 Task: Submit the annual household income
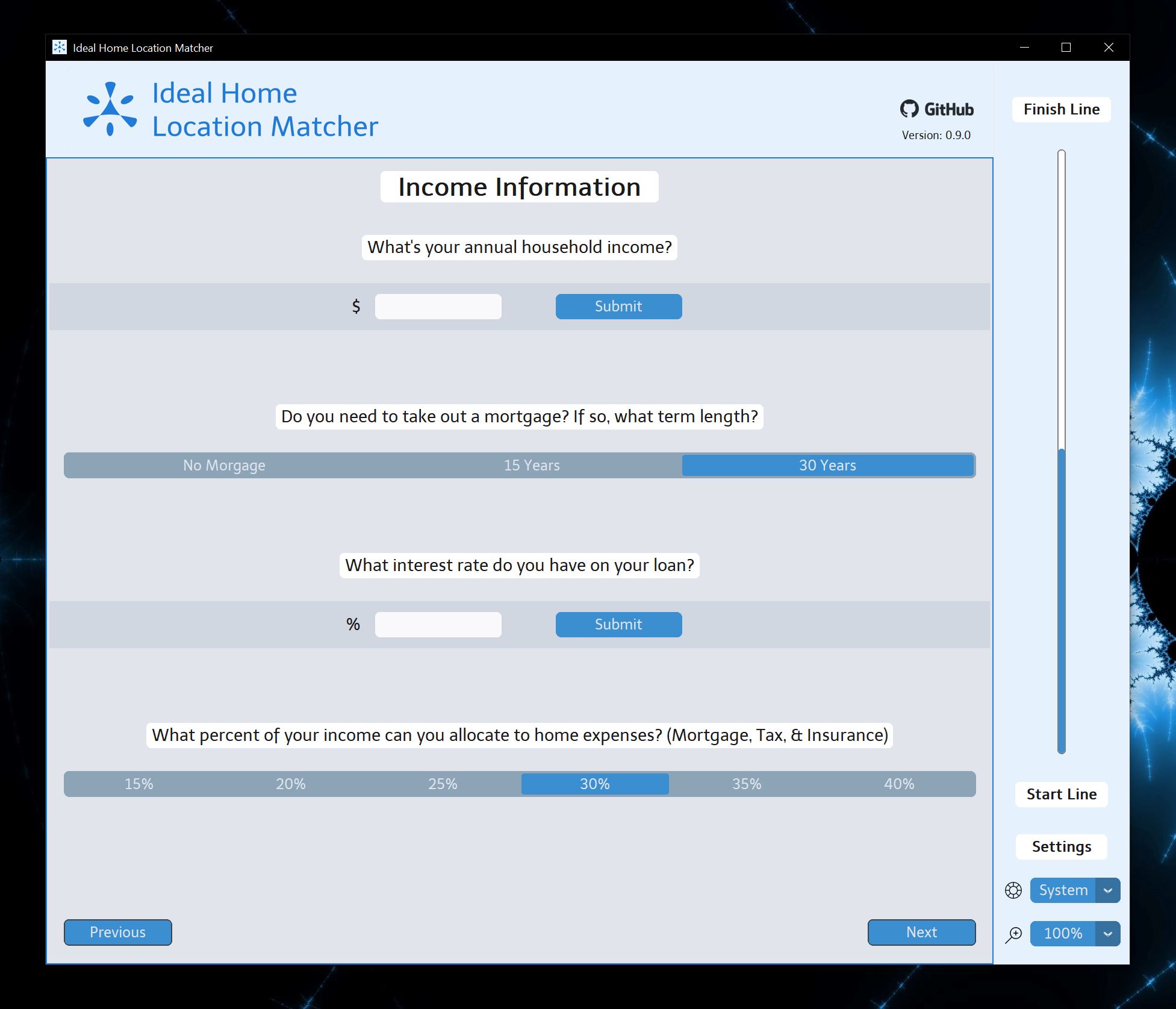(618, 306)
